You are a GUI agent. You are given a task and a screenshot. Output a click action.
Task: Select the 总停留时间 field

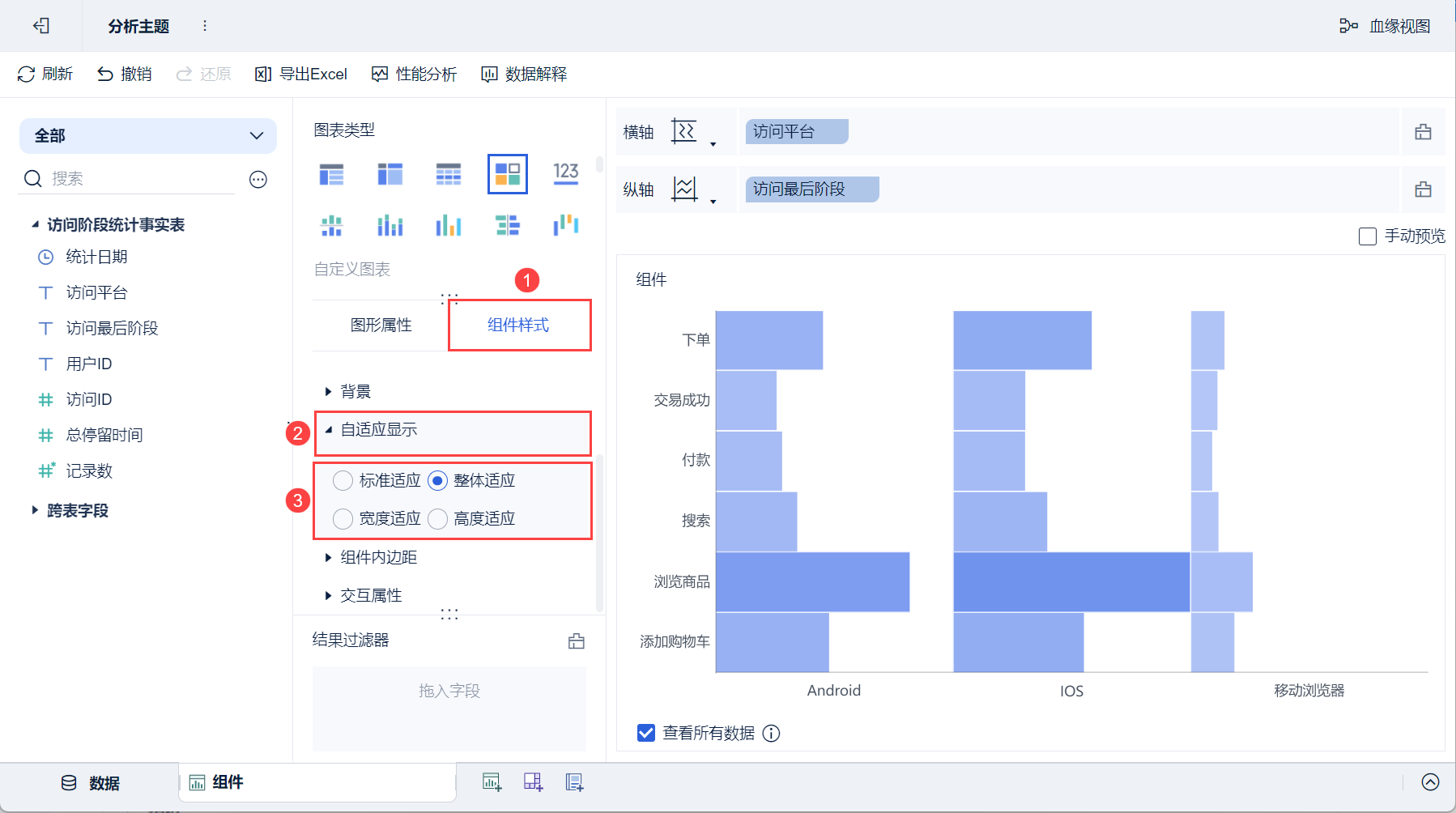(x=104, y=435)
